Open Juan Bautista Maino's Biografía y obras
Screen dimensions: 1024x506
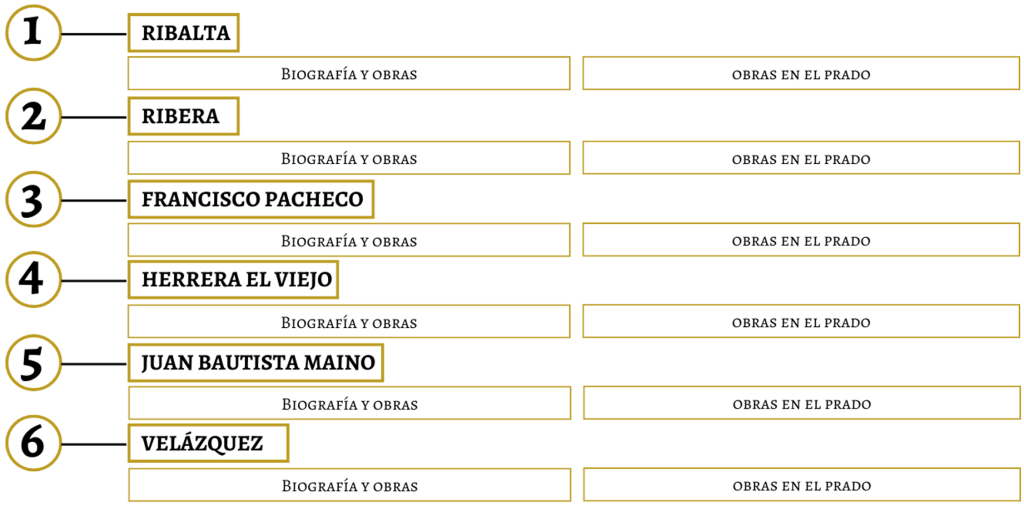[x=349, y=404]
